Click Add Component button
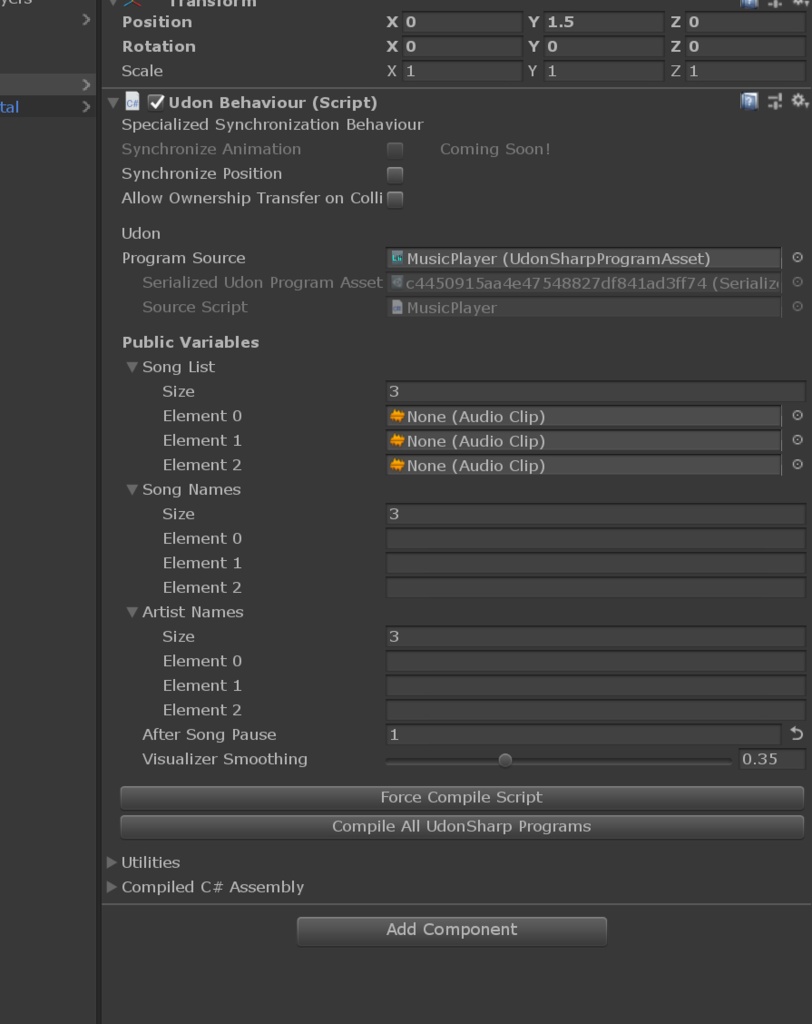Screen dimensions: 812x1024 click(x=452, y=930)
